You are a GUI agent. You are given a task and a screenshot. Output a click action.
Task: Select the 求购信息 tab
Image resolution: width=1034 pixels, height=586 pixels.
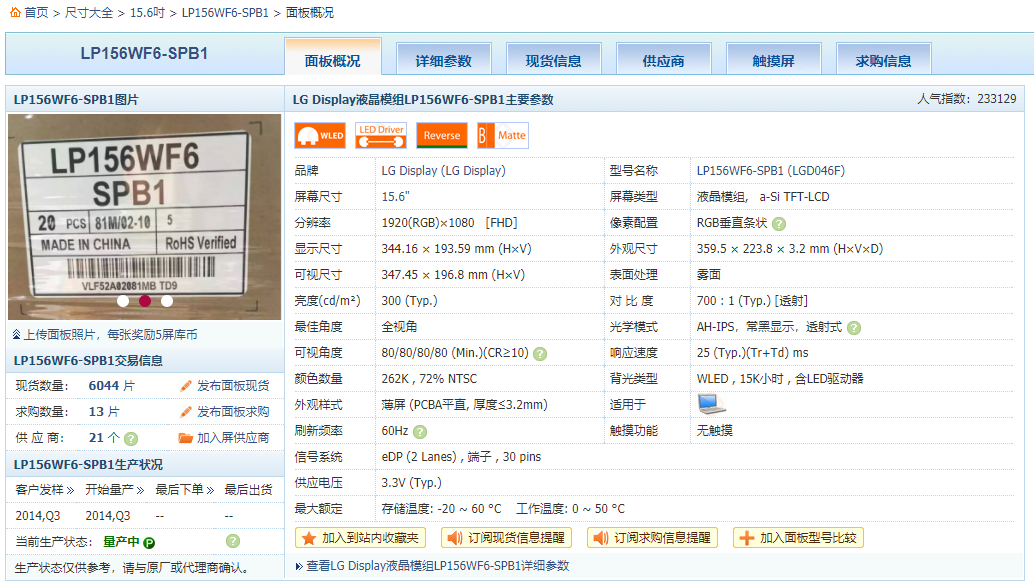(x=884, y=59)
